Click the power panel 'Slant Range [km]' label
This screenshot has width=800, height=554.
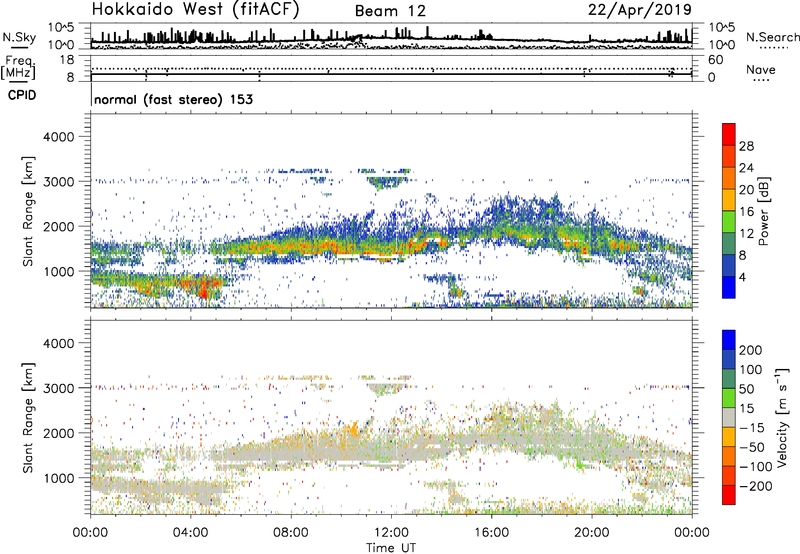[29, 211]
